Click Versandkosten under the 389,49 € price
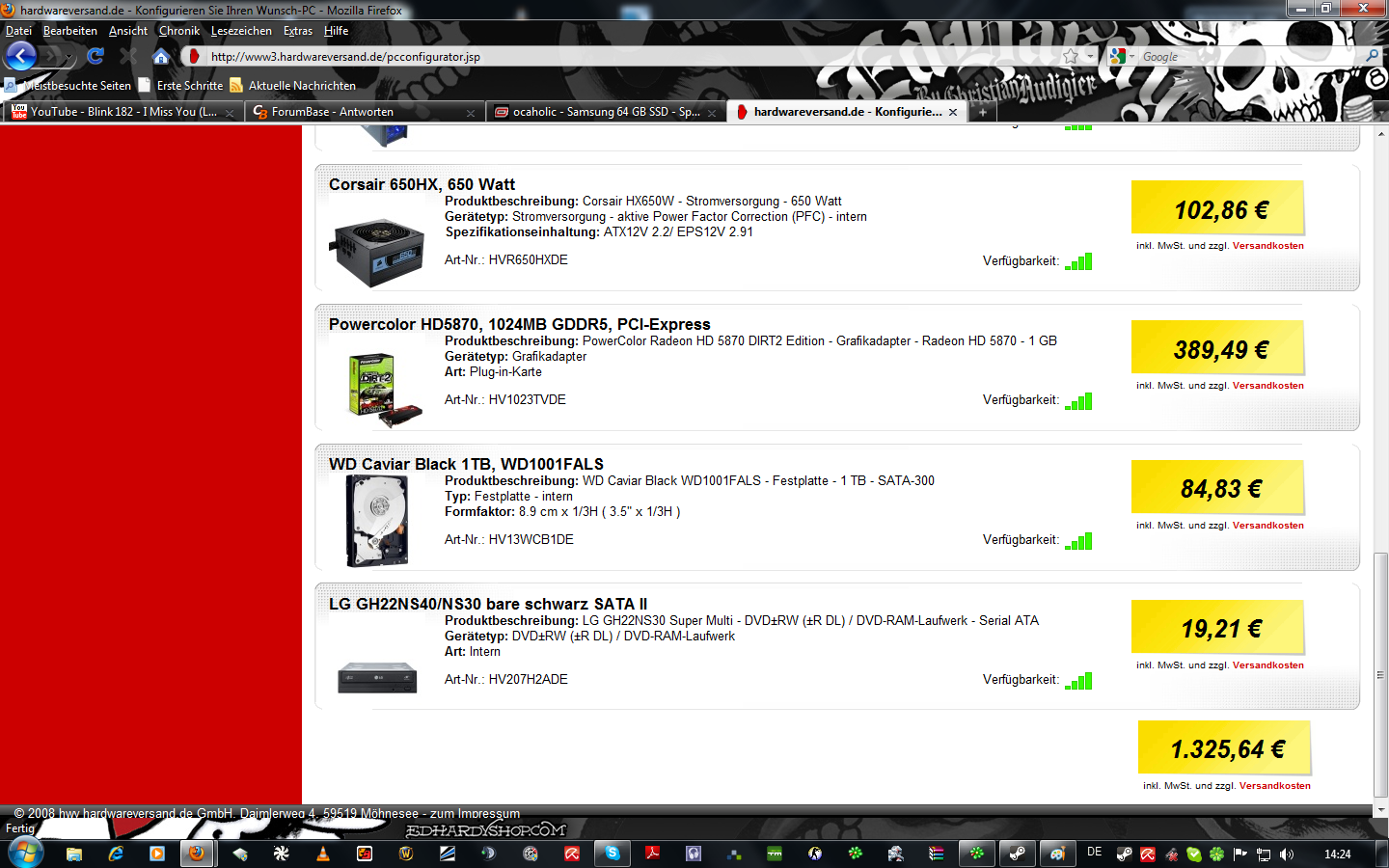Viewport: 1389px width, 868px height. [1268, 386]
